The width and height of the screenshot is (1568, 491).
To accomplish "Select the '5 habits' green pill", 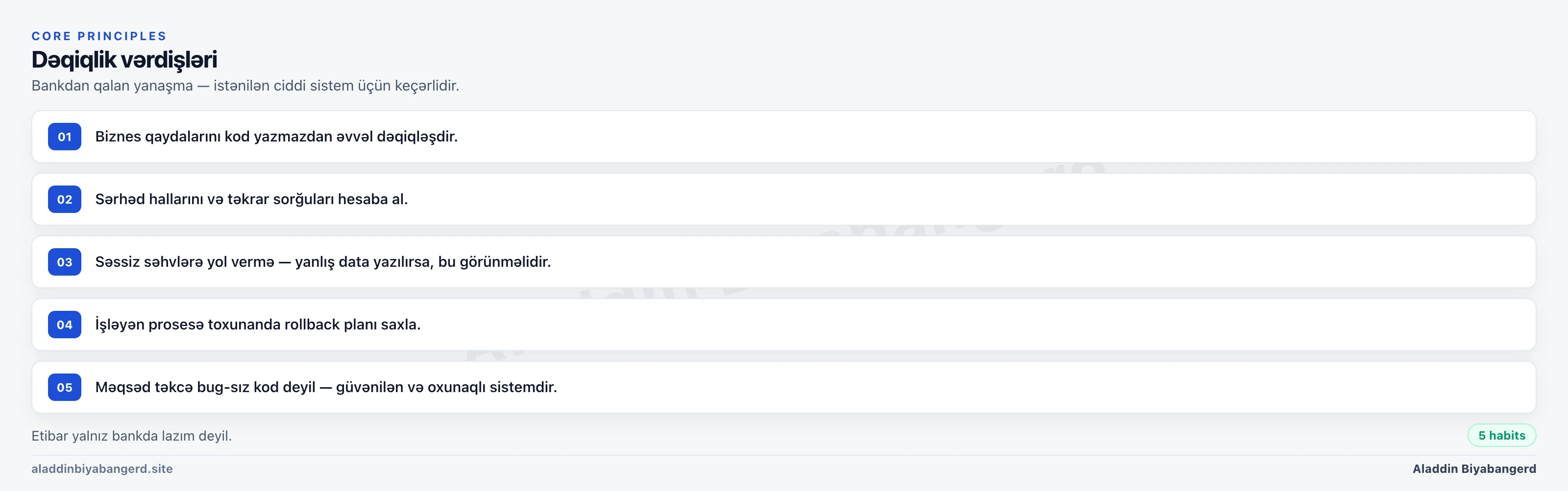I will [1502, 435].
